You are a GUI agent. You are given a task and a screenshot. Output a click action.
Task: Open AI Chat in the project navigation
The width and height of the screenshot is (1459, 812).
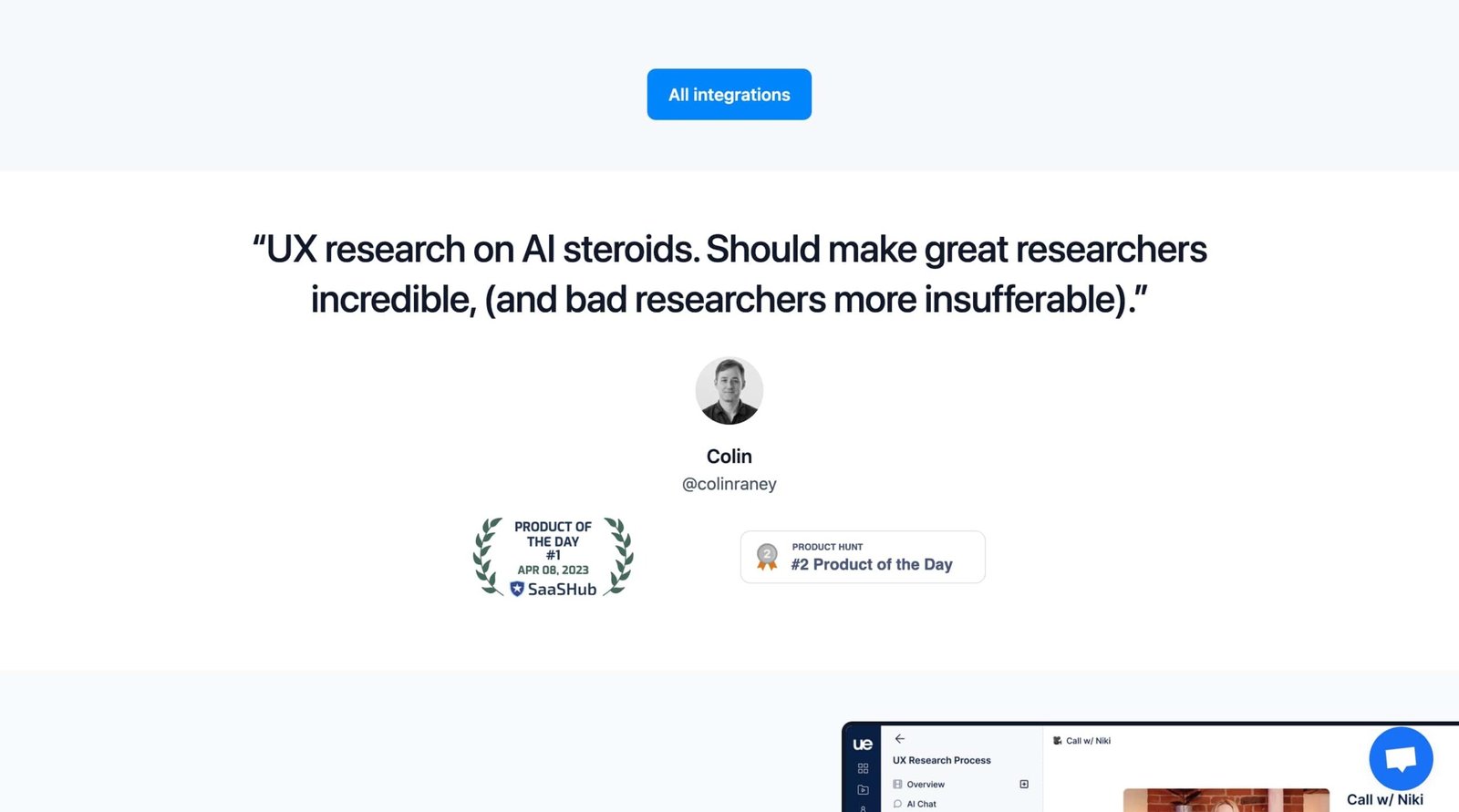[921, 804]
